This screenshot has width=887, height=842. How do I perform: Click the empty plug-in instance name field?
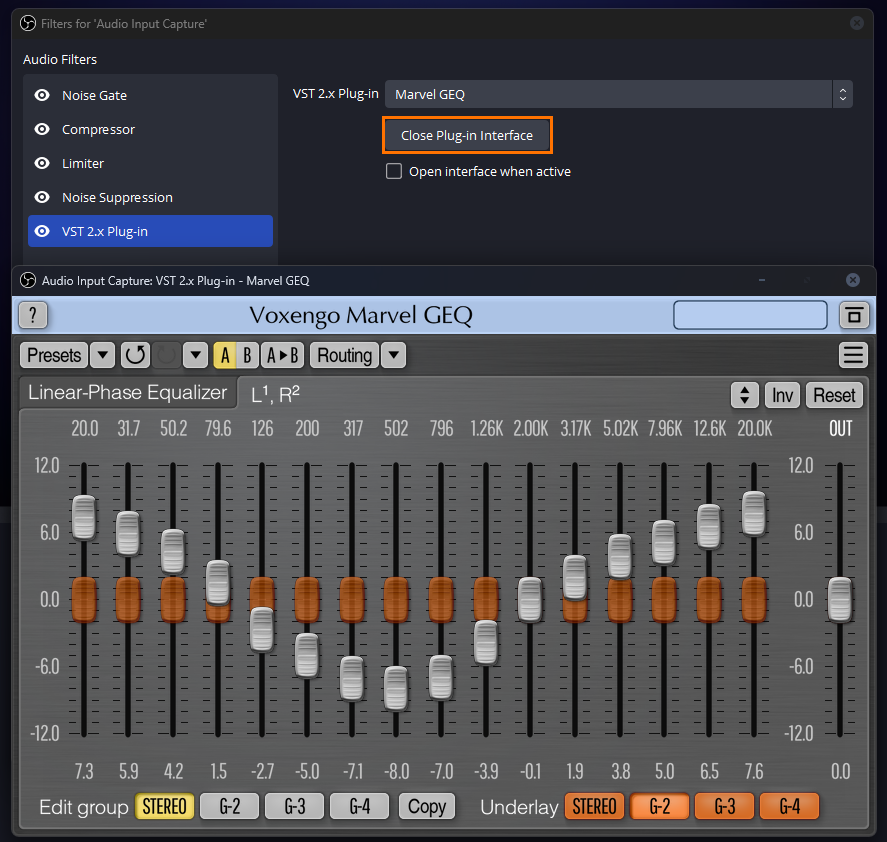[750, 315]
